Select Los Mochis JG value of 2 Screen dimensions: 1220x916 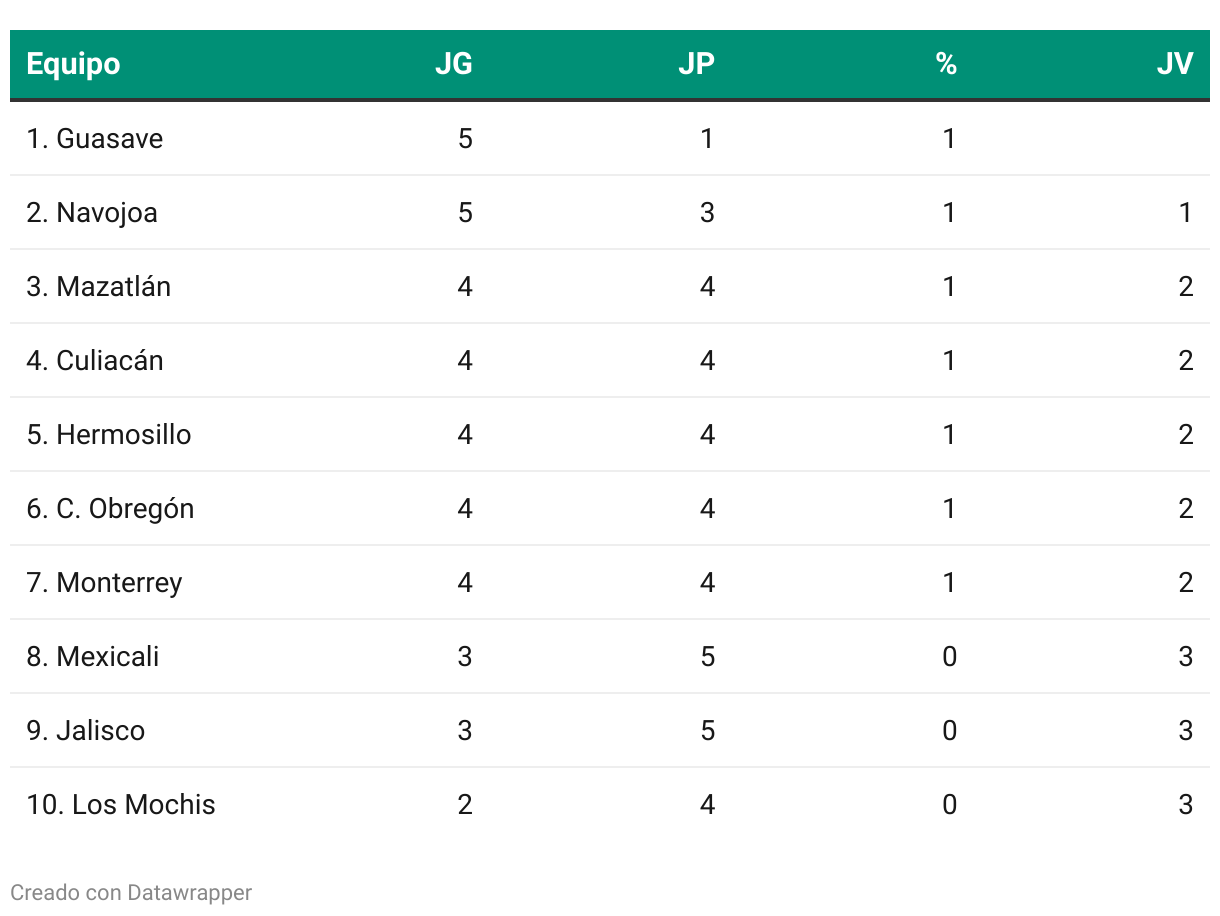[465, 805]
